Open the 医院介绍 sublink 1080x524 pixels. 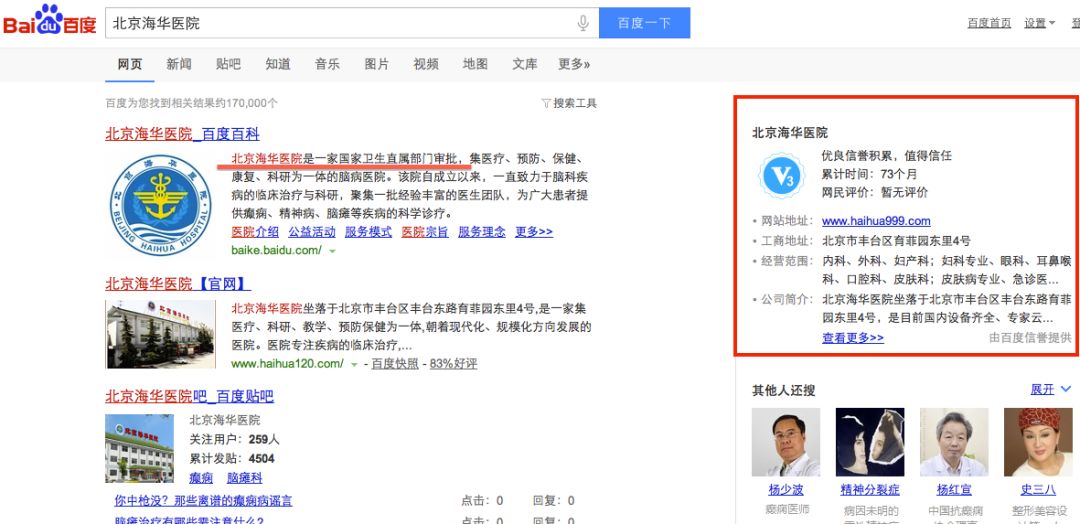coord(255,232)
